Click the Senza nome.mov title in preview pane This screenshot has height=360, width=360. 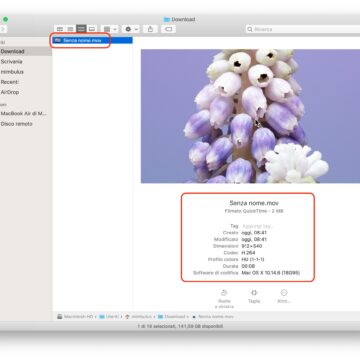coord(254,203)
